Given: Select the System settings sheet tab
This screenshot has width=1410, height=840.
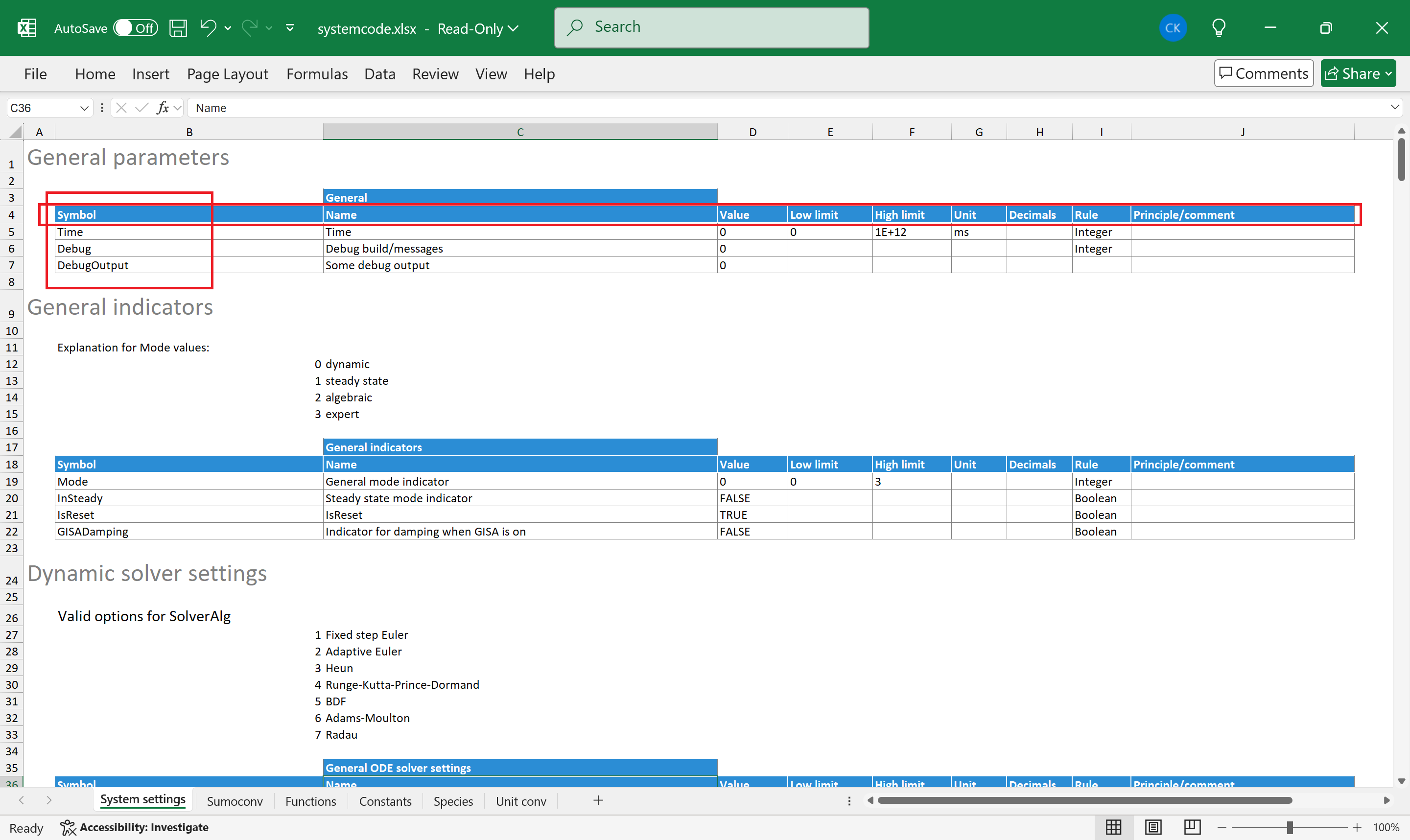Looking at the screenshot, I should (x=142, y=800).
